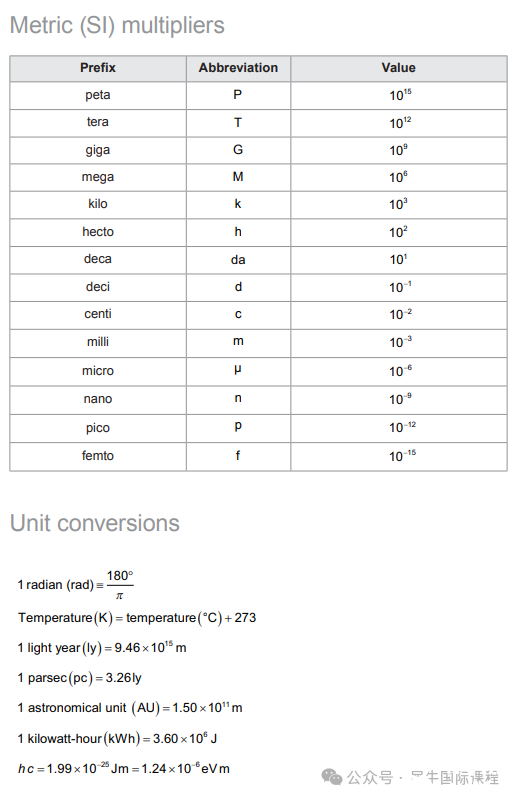Select the 'giga' prefix cell
Screen dimensions: 516x799
point(98,150)
